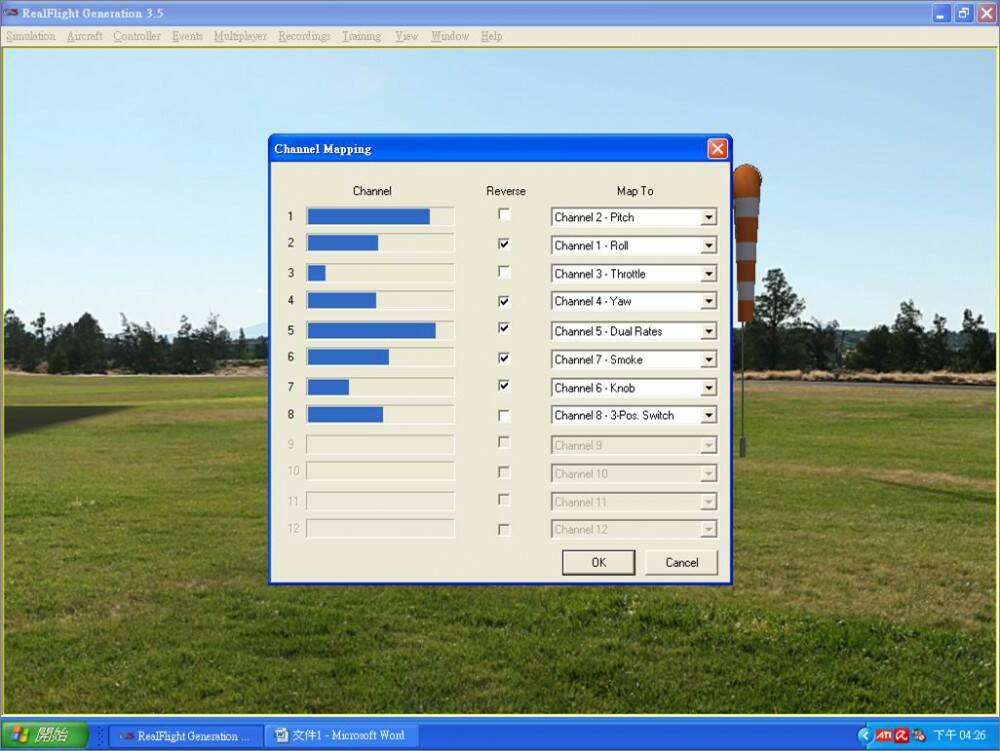Cancel the Channel Mapping dialog
1000x751 pixels.
682,562
